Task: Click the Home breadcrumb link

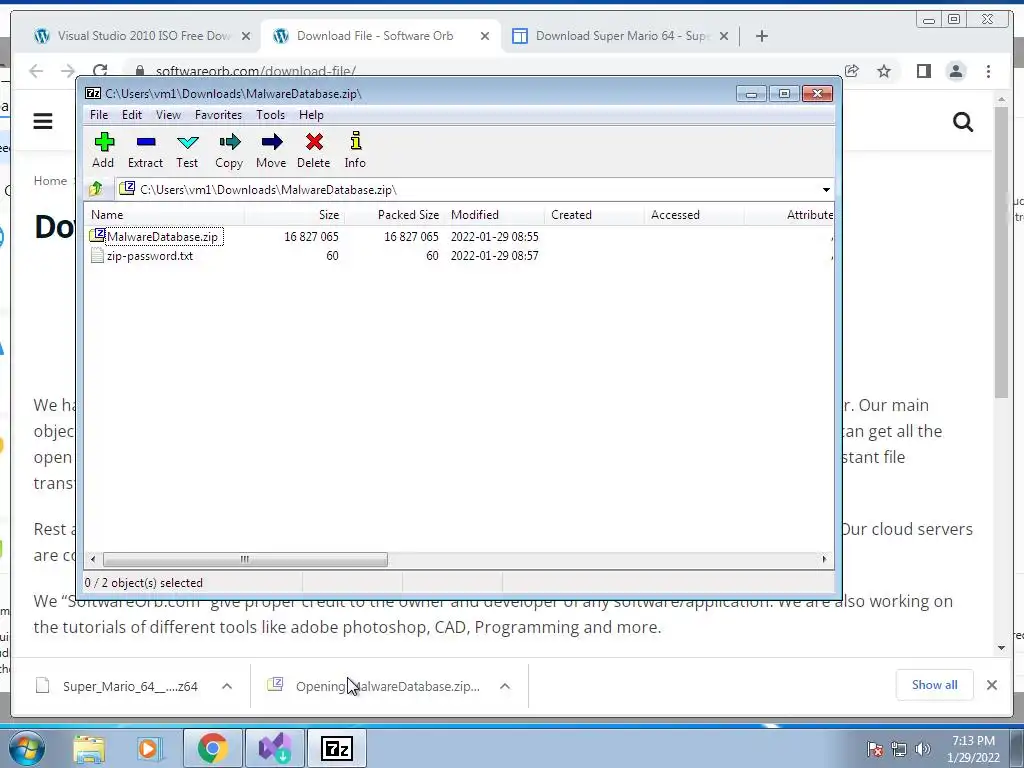Action: pyautogui.click(x=50, y=181)
